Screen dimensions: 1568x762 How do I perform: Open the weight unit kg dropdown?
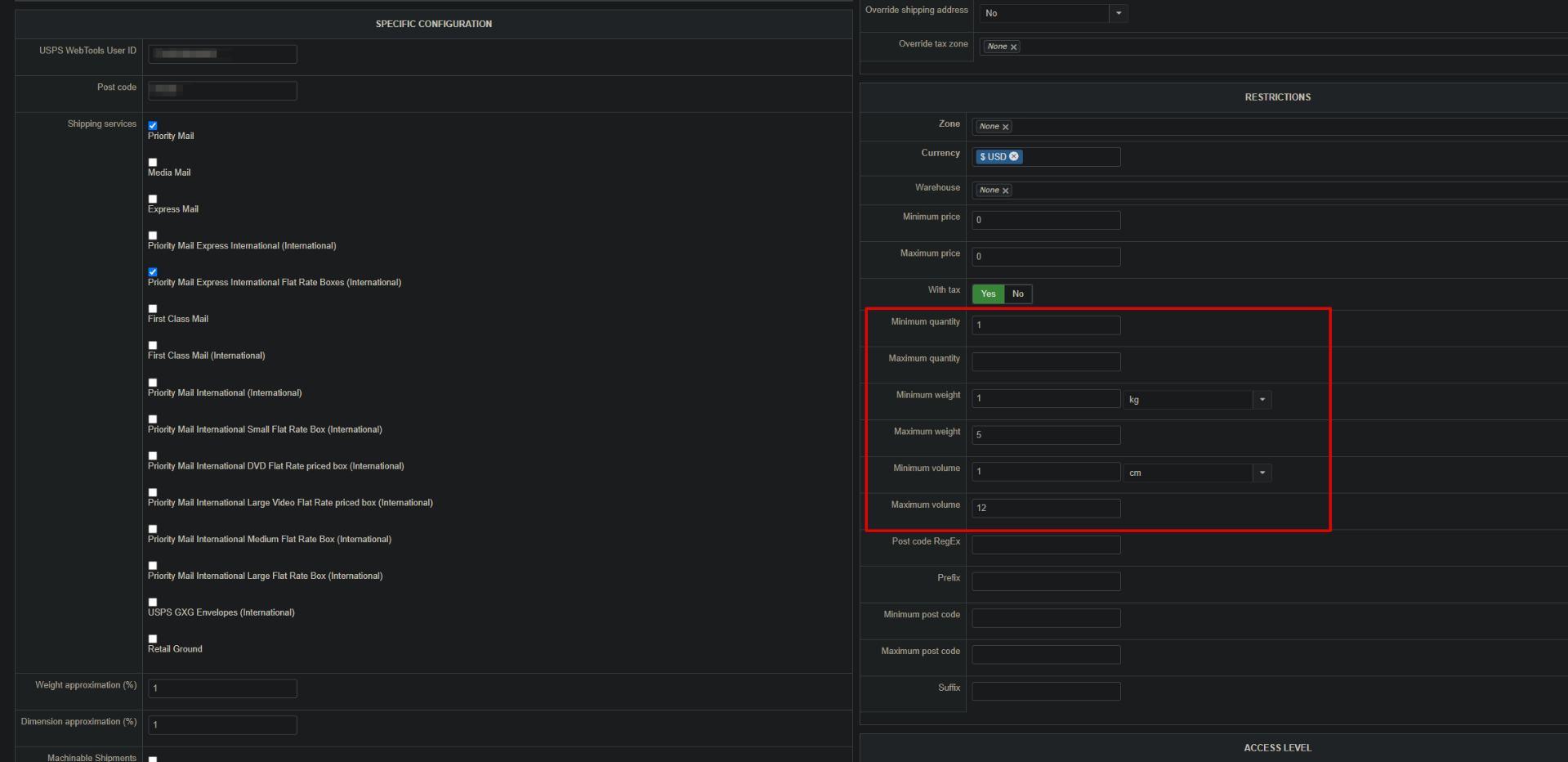coord(1198,400)
